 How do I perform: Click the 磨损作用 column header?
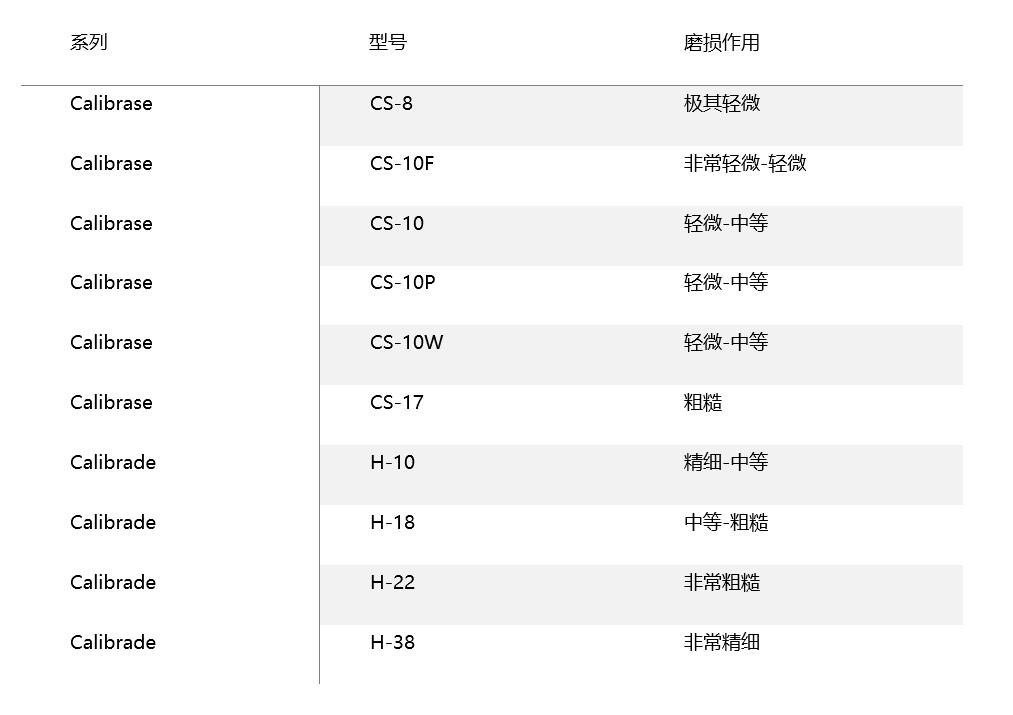(722, 43)
